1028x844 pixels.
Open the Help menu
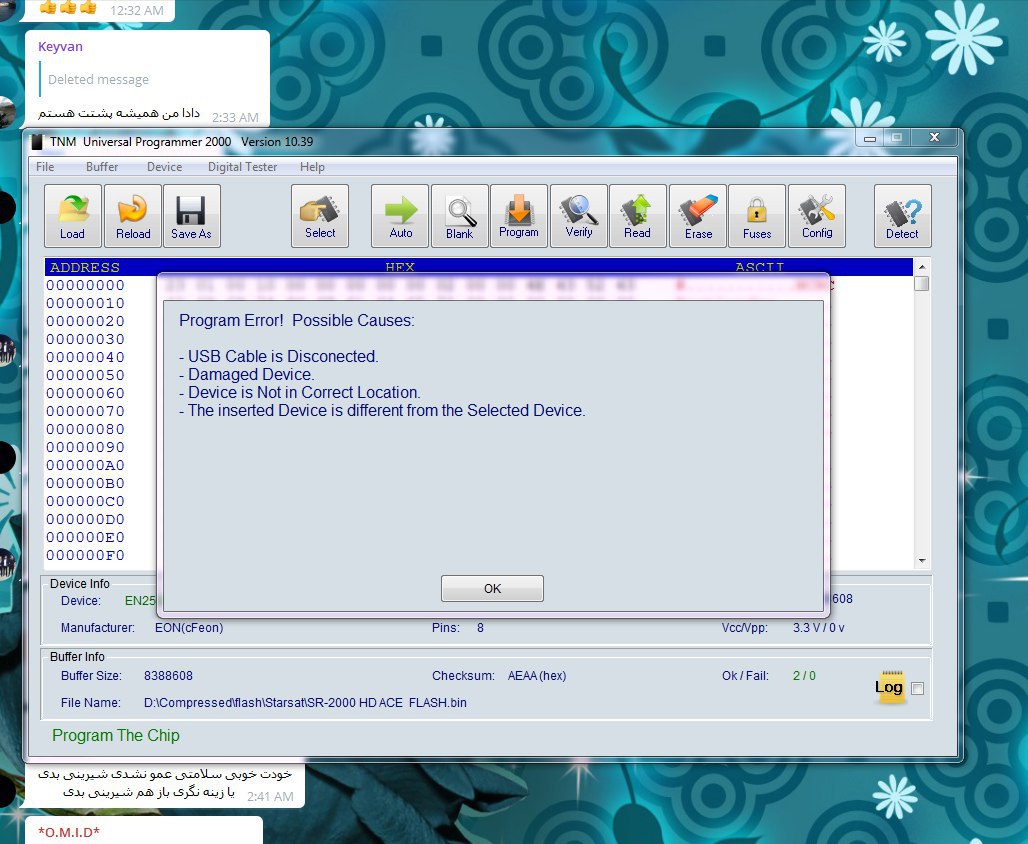(x=312, y=167)
